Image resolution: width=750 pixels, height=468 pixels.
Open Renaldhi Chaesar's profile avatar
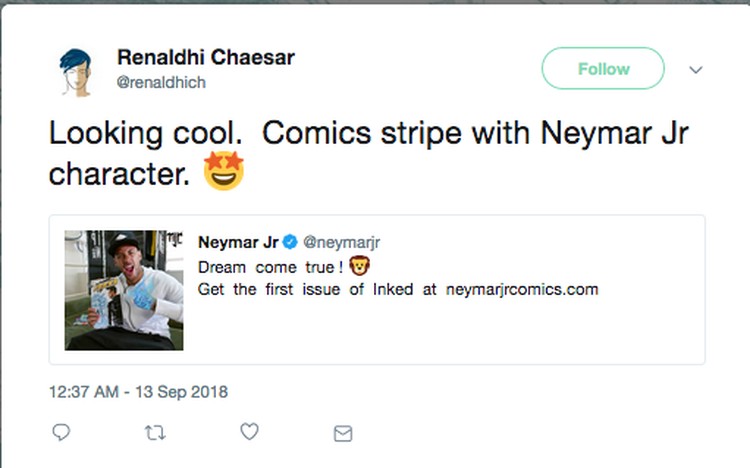pos(76,72)
